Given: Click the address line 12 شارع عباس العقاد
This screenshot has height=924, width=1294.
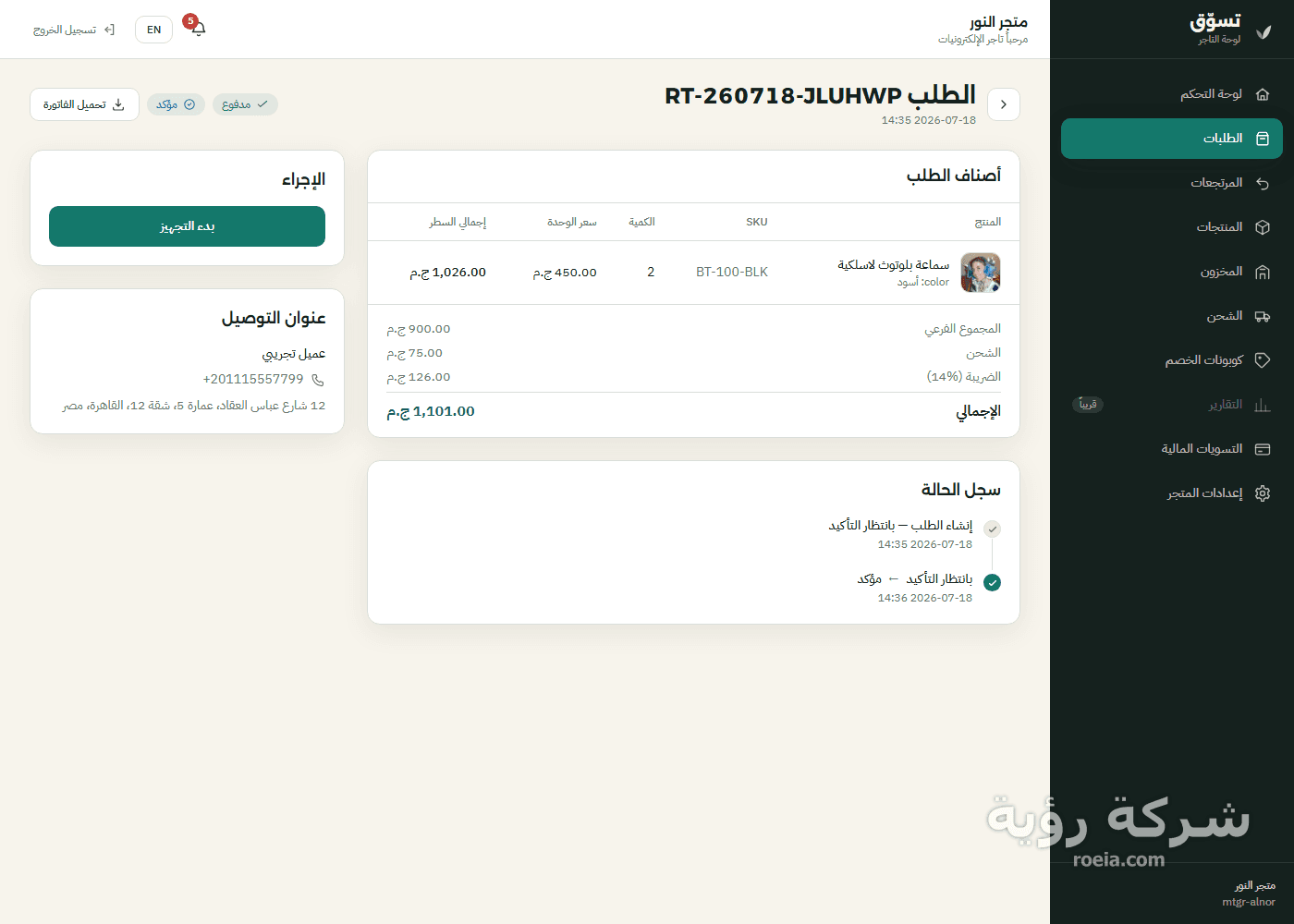Looking at the screenshot, I should tap(194, 406).
